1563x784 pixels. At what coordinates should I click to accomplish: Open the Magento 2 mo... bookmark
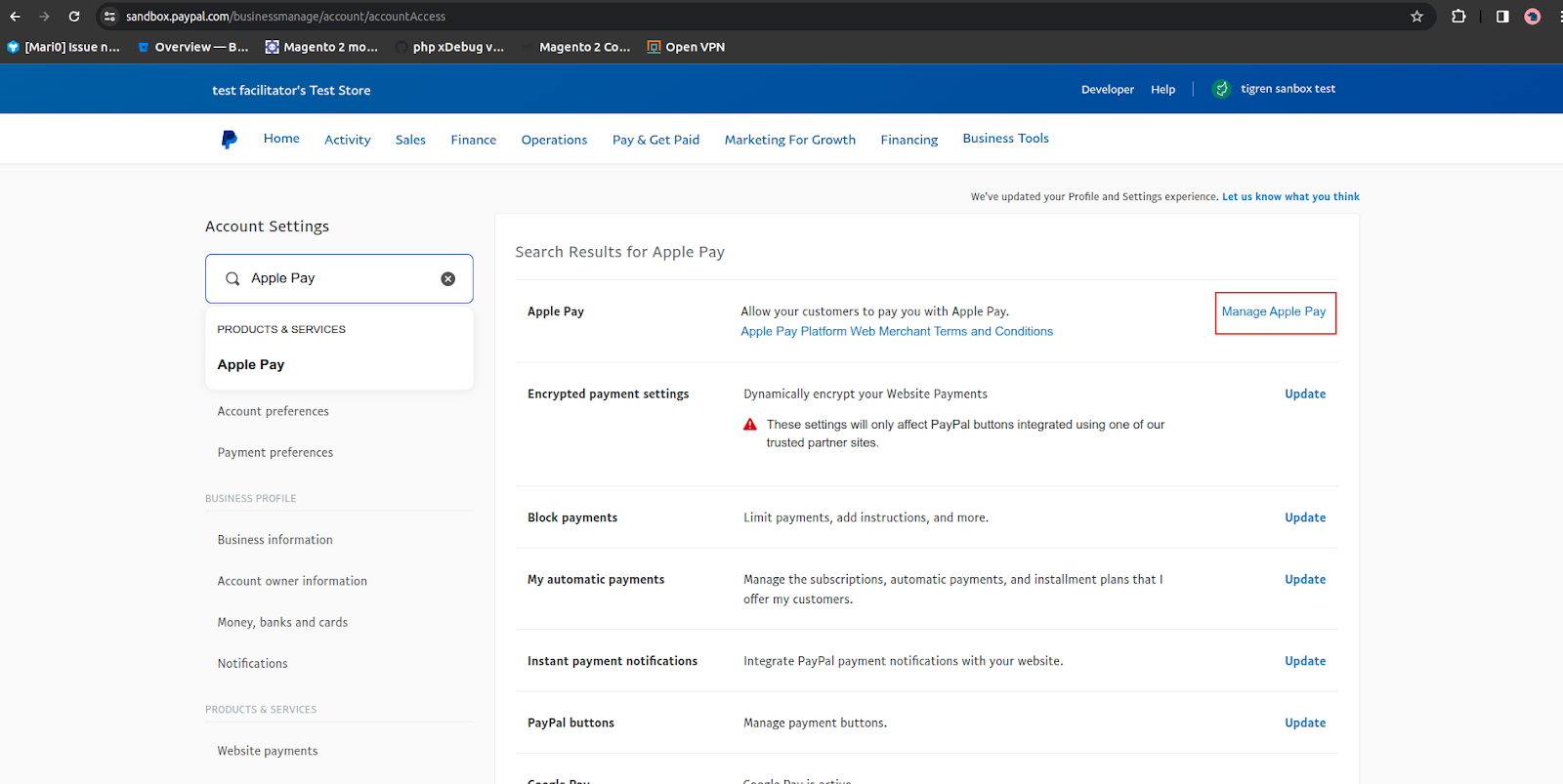point(321,47)
